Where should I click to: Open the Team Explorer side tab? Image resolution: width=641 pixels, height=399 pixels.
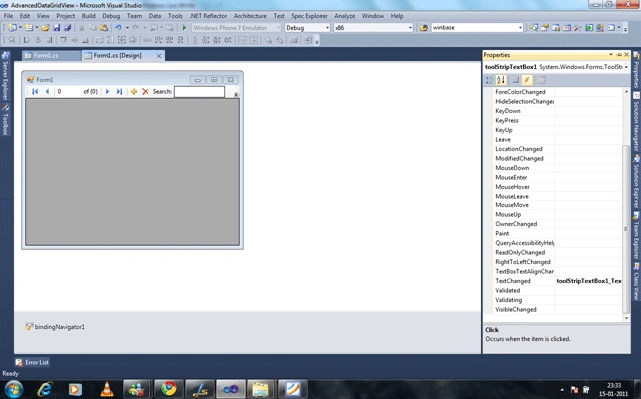click(637, 235)
